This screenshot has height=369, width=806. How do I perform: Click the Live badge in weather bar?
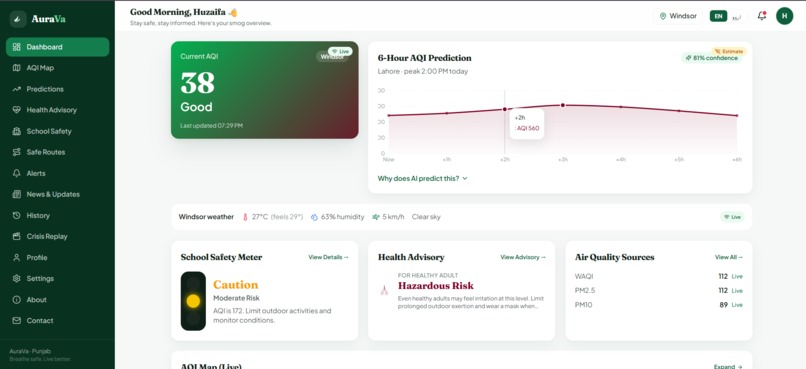732,217
